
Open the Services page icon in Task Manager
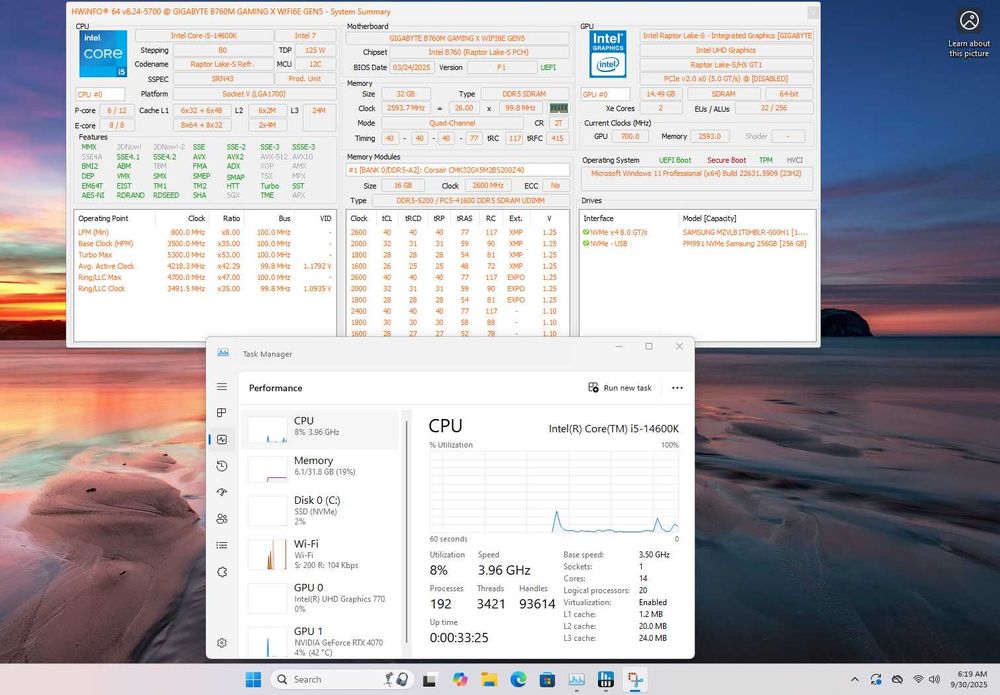[222, 572]
